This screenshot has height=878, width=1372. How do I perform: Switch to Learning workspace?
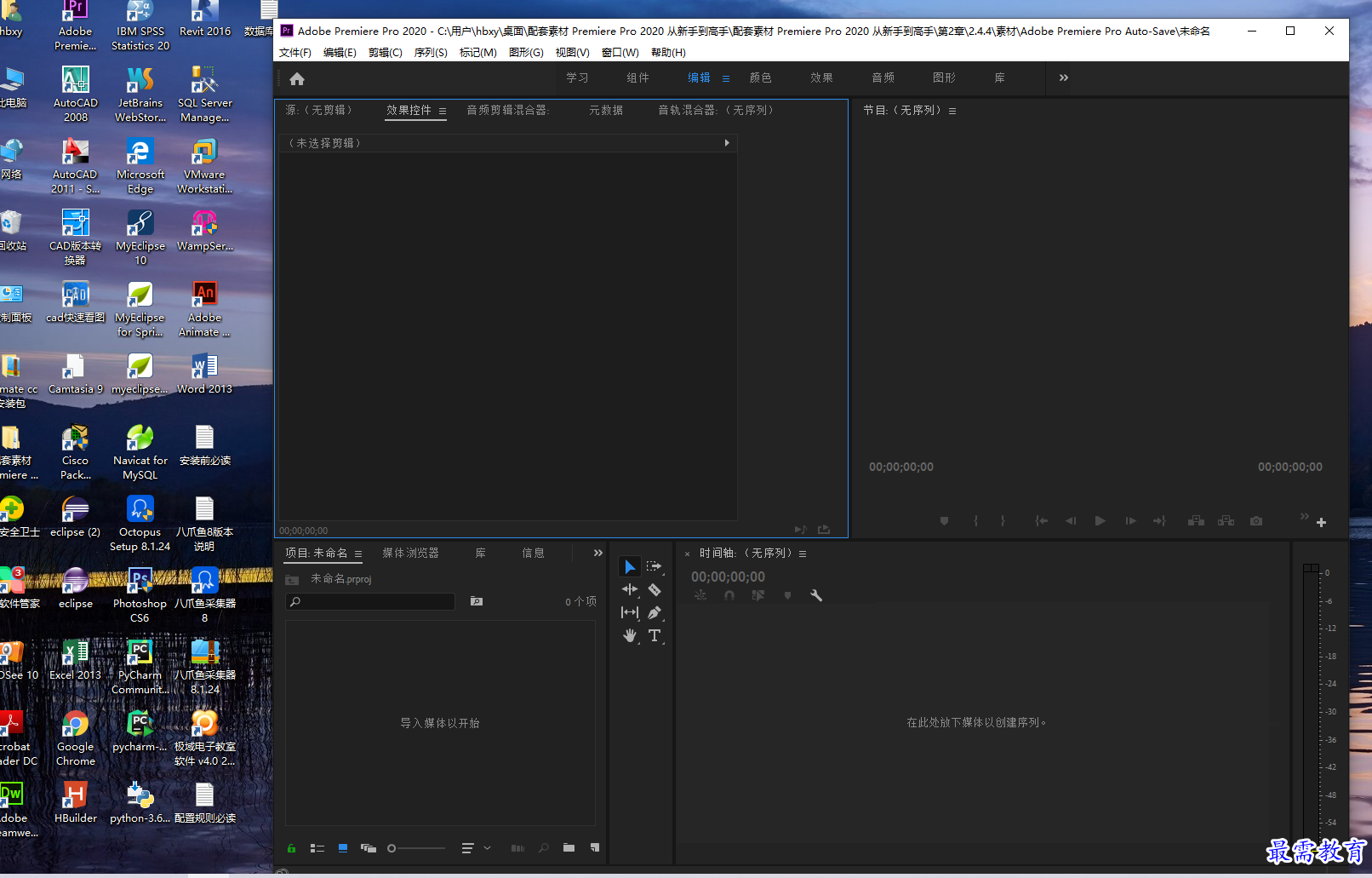coord(578,77)
